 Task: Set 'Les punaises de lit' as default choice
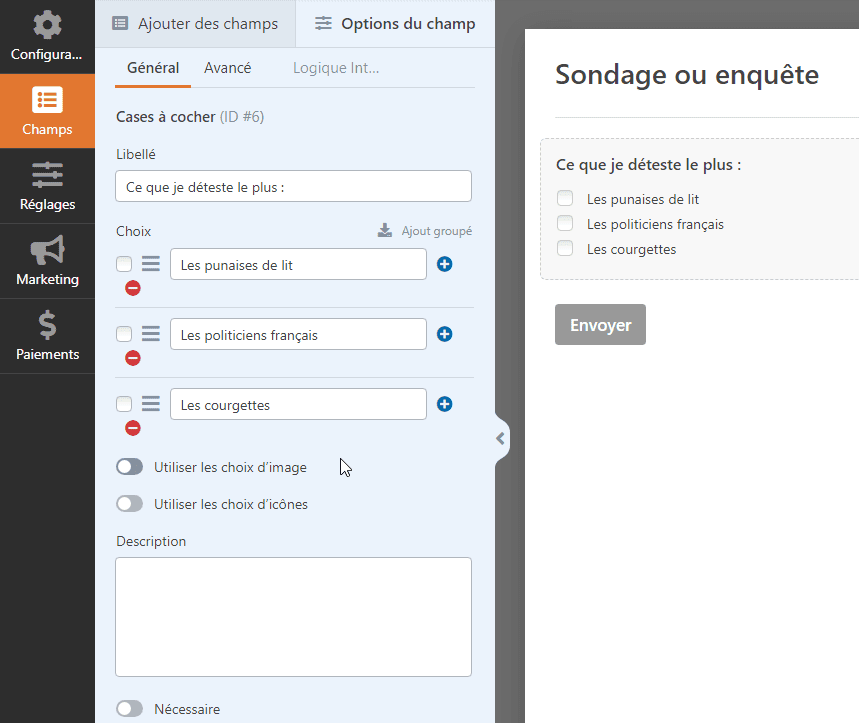tap(124, 264)
